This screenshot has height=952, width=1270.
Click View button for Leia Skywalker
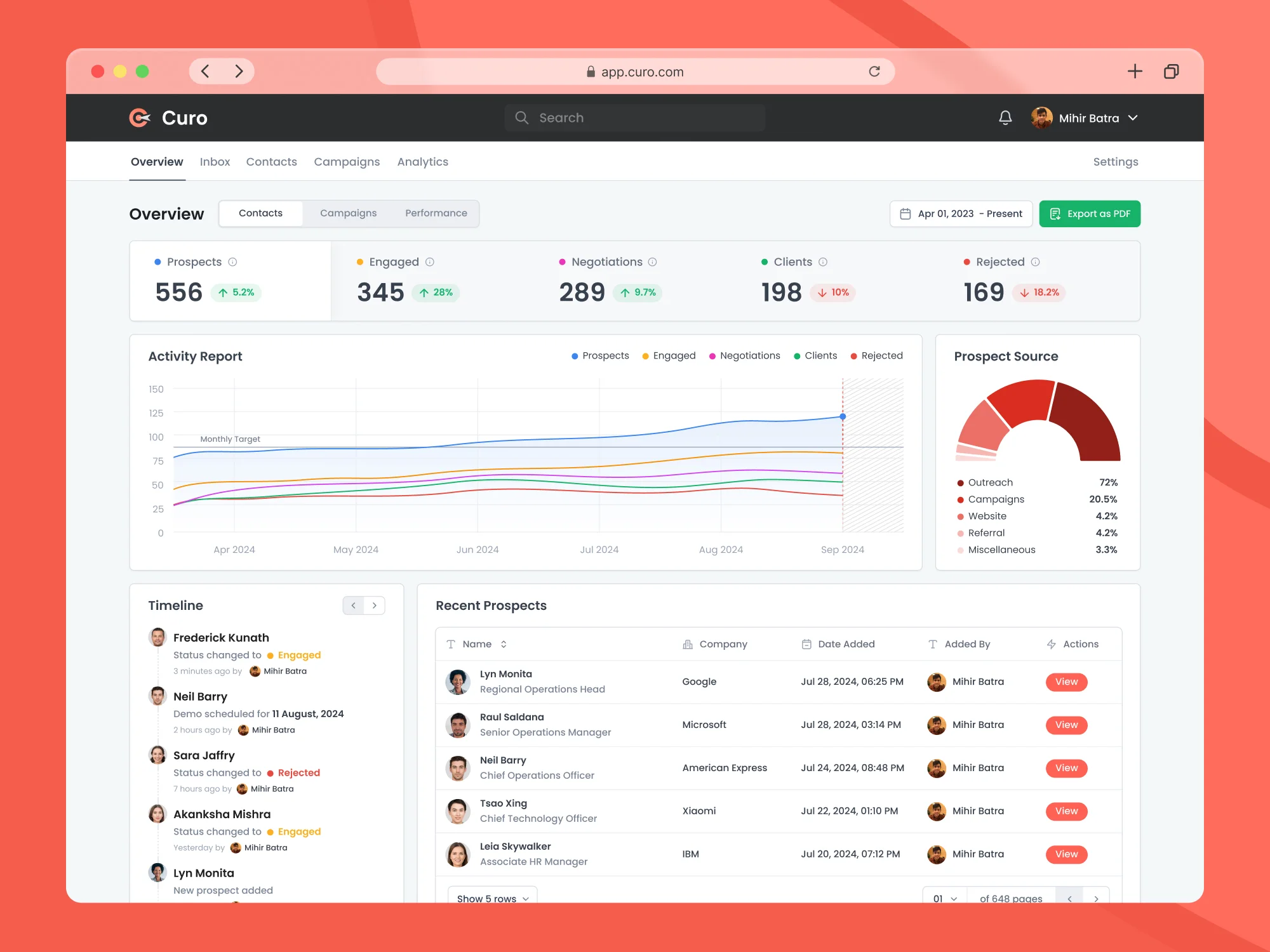1067,854
